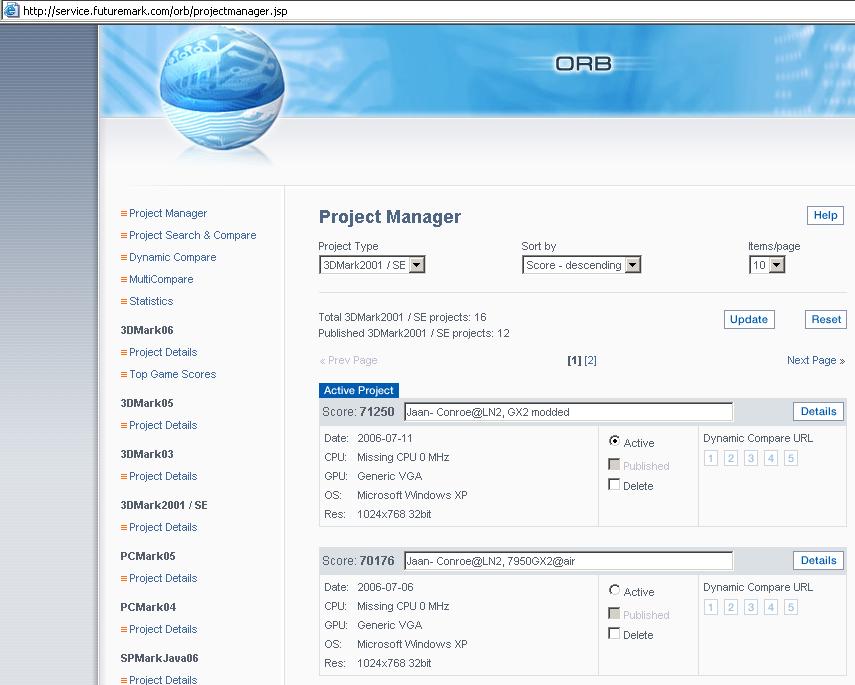
Task: Open Dynamic Compare URL slot 2 for score 70176
Action: [731, 607]
